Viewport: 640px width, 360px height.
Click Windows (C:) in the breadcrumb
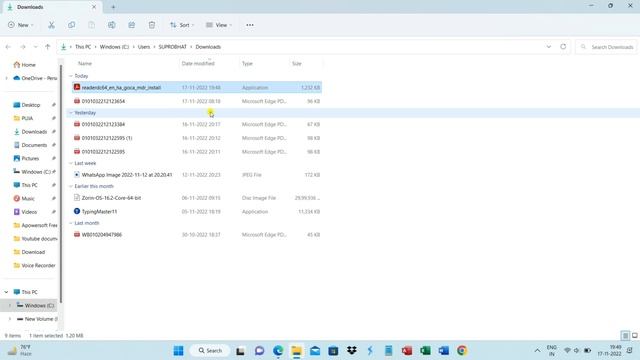tap(114, 47)
